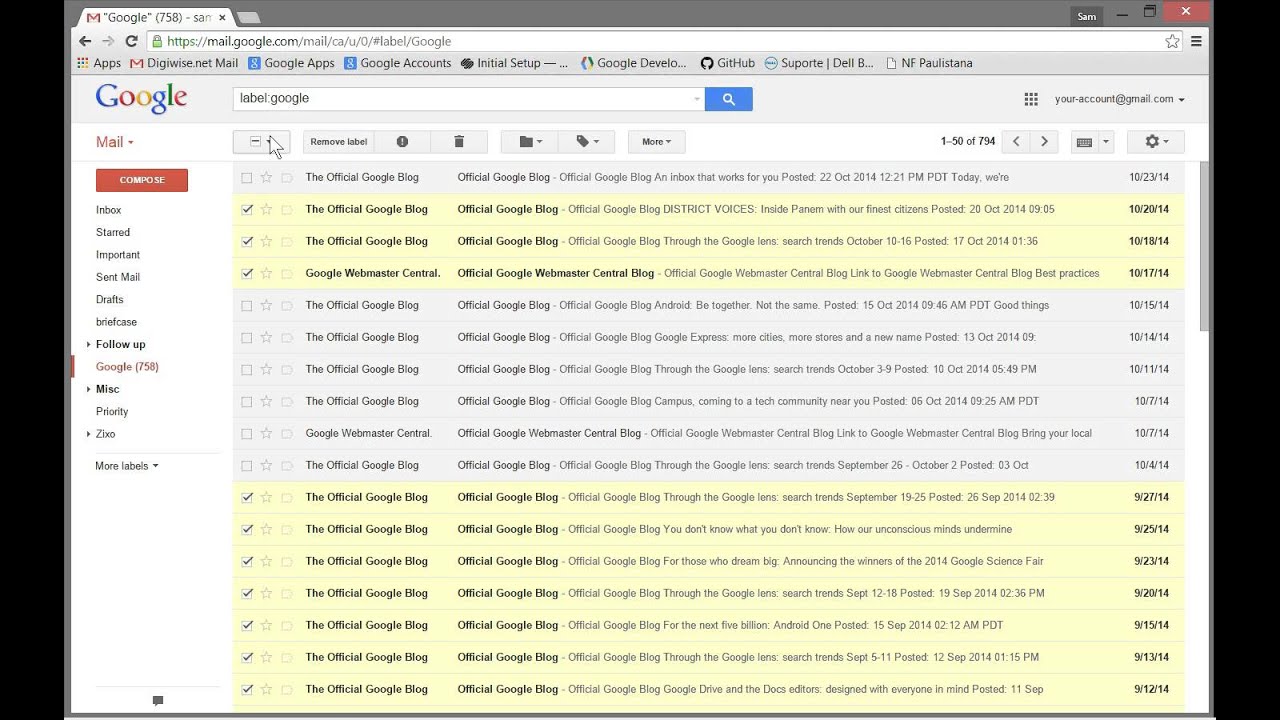Check the 10/4/14 search trends checkbox
1280x720 pixels.
click(x=247, y=465)
